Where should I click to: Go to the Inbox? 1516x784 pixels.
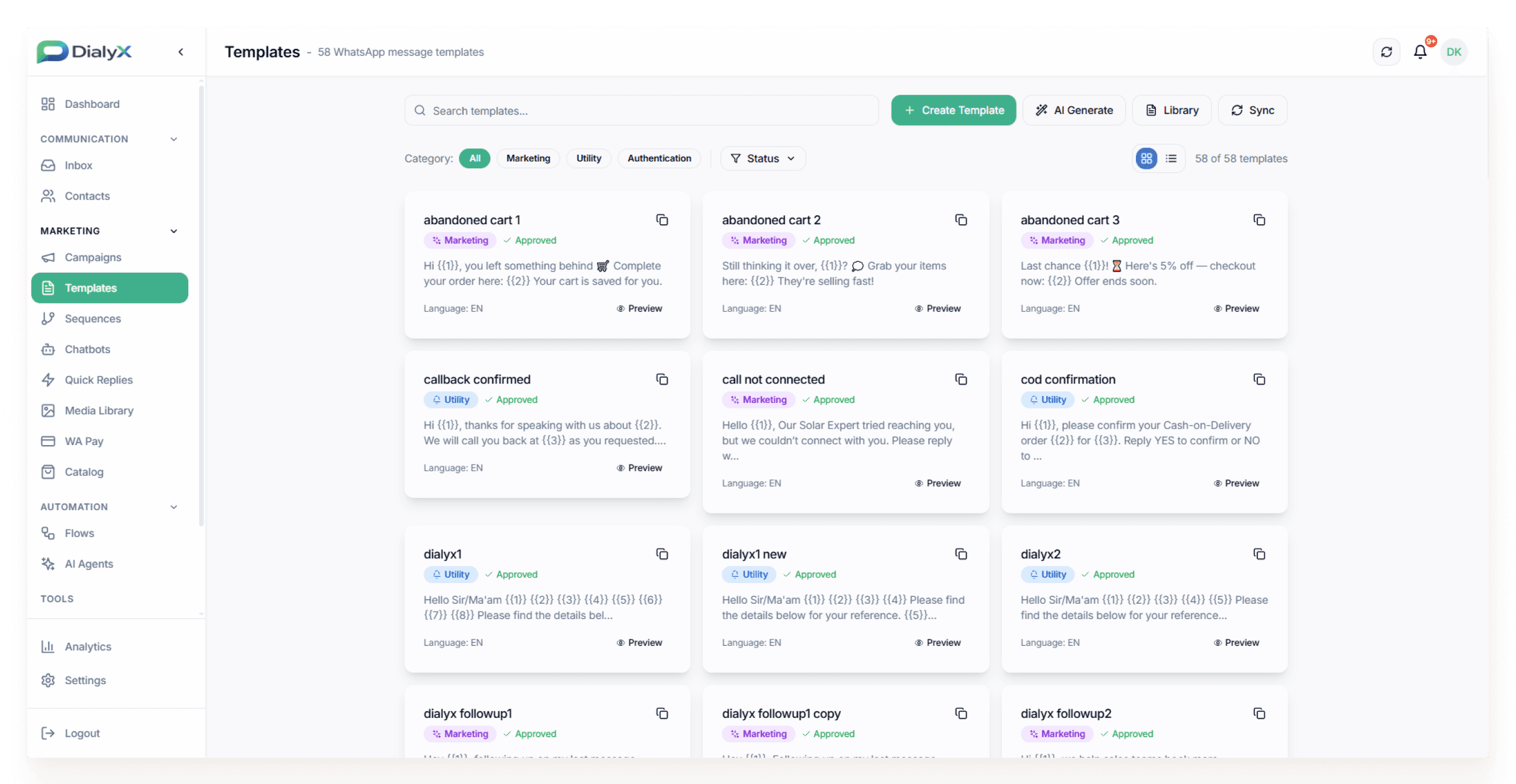[110, 165]
